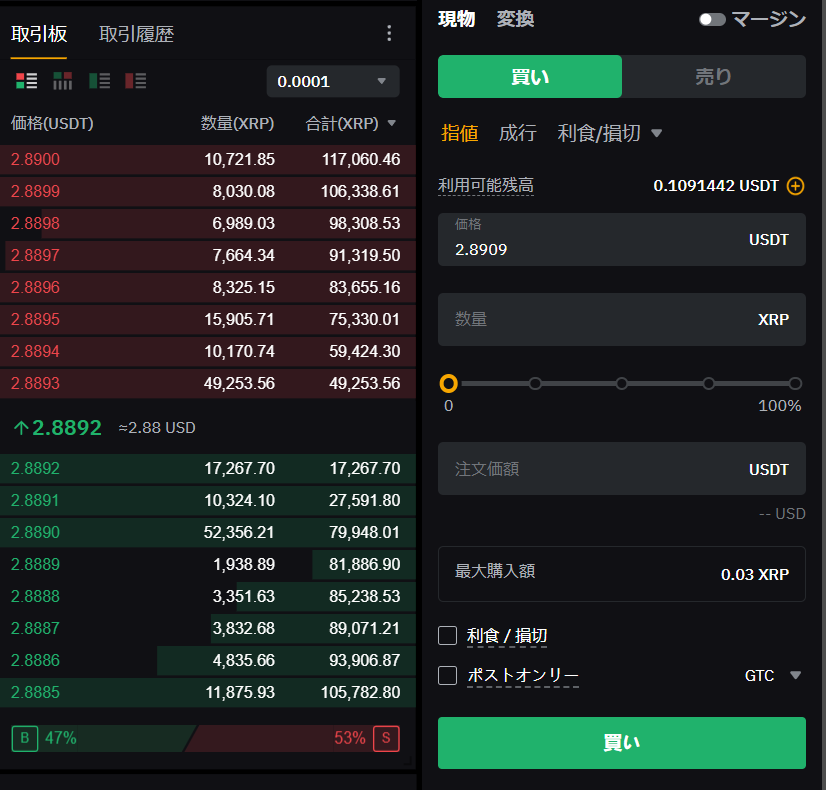Click the S sell ratio badge

click(386, 738)
